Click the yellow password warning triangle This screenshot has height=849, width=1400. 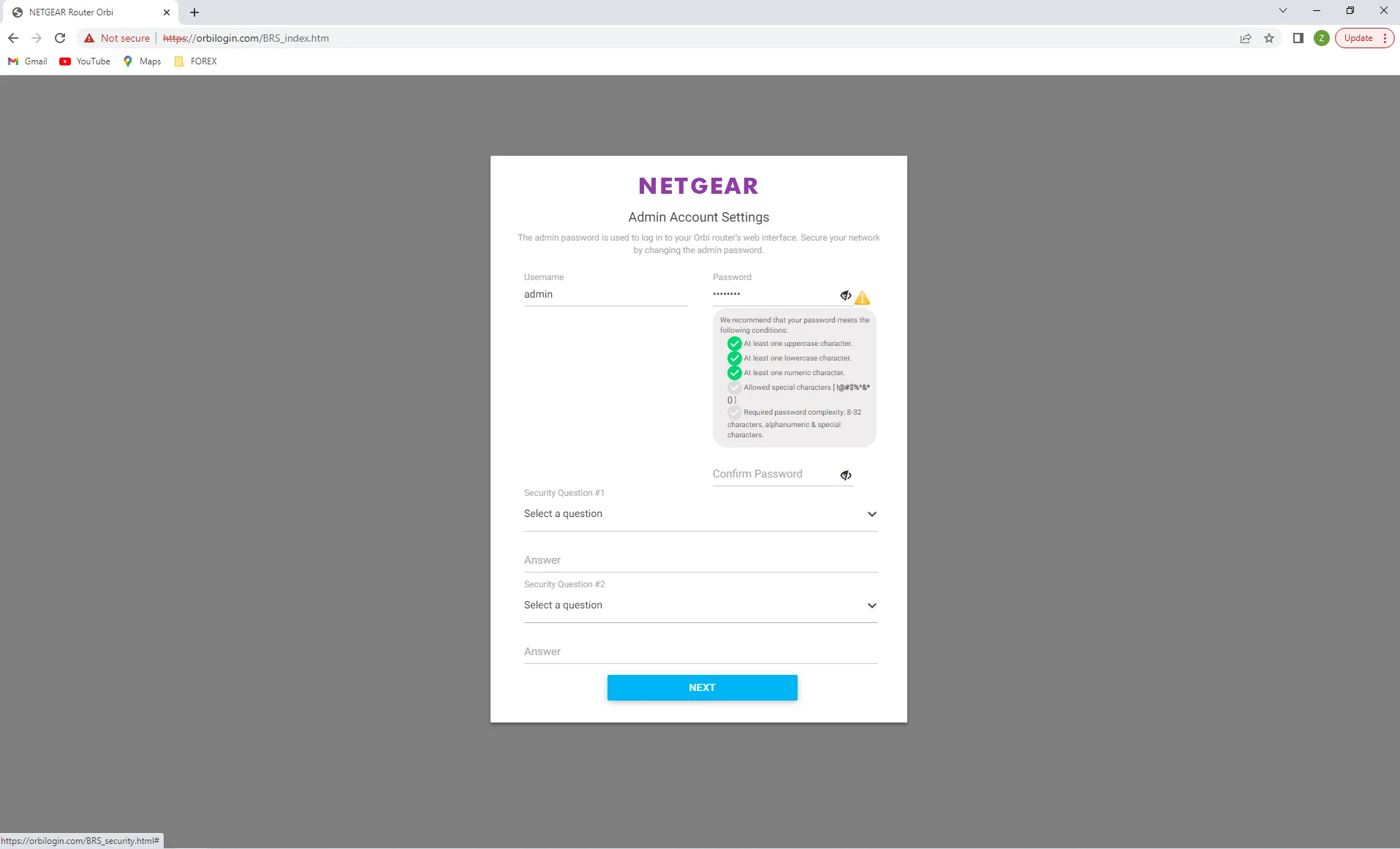pyautogui.click(x=863, y=298)
